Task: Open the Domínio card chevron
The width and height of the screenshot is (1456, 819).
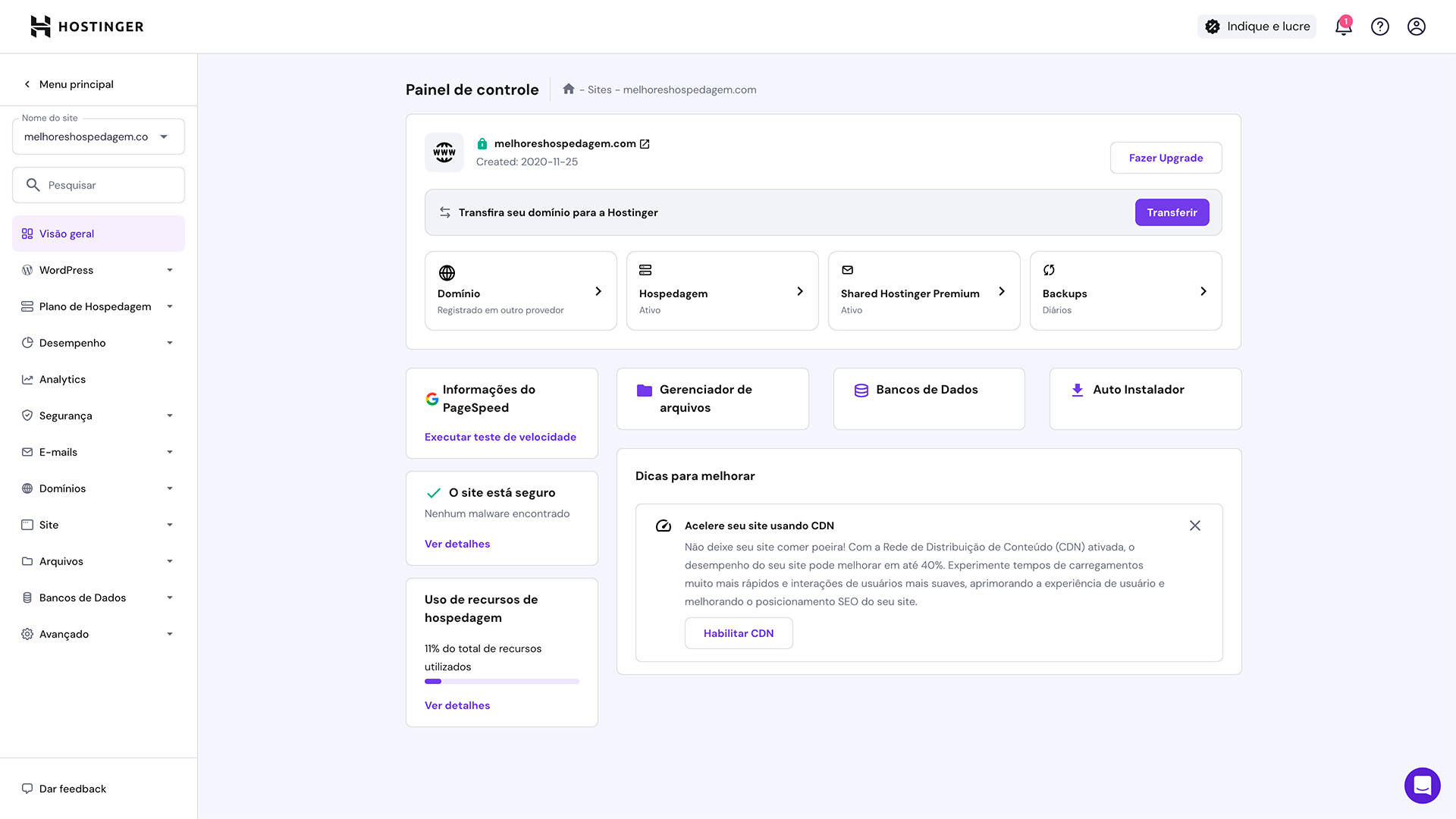Action: point(598,291)
